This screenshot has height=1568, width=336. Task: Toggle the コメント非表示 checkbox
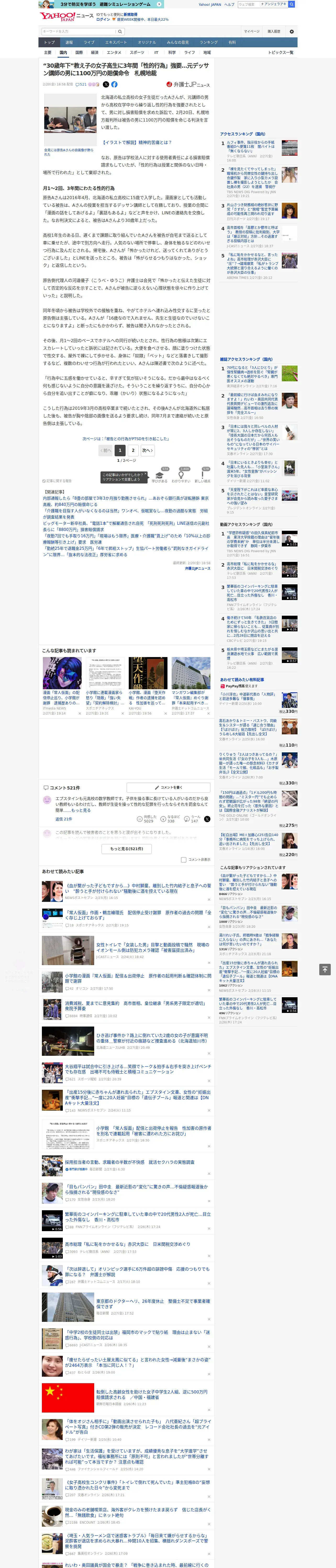[183, 860]
